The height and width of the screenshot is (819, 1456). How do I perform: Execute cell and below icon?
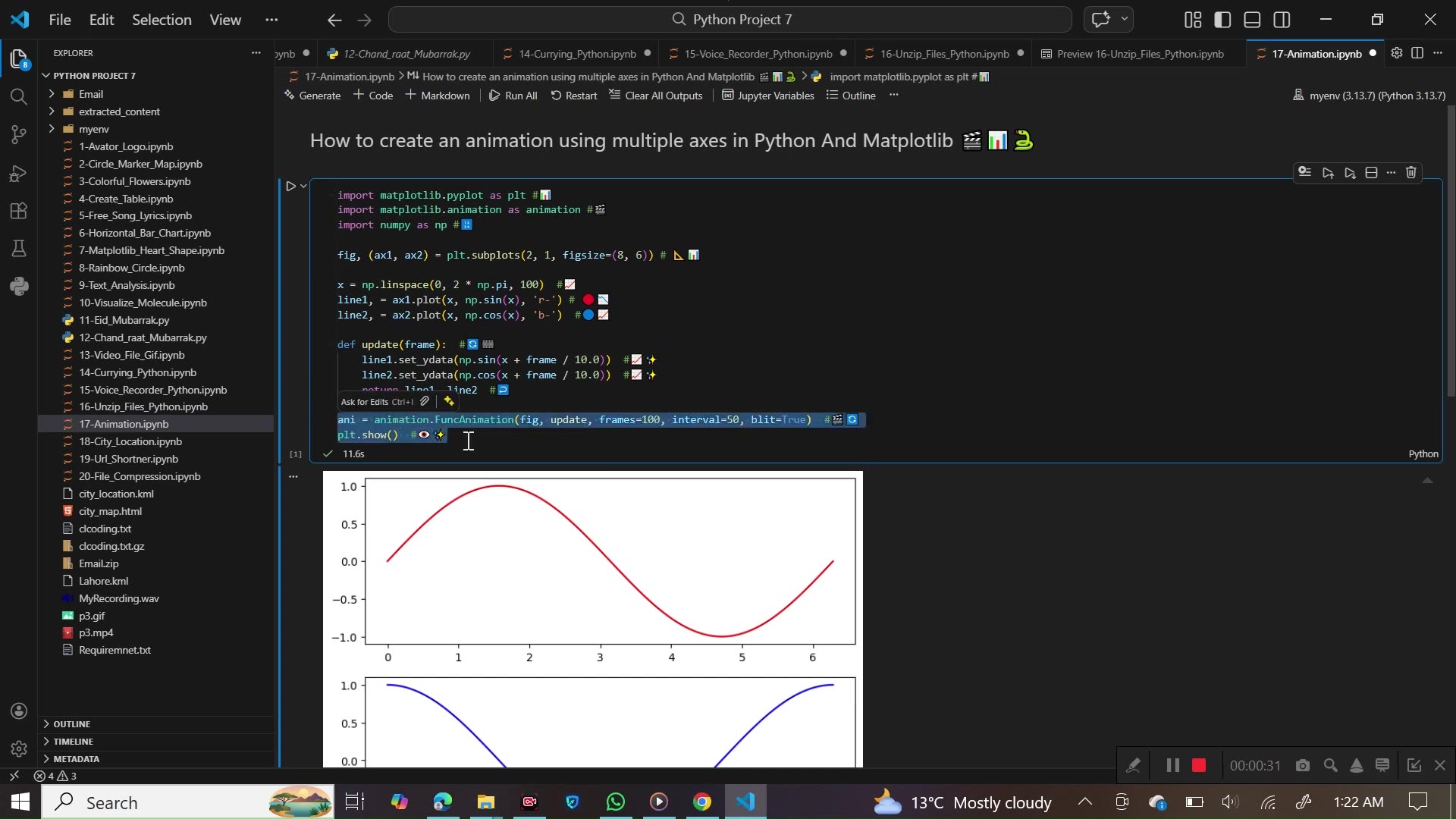click(1350, 173)
